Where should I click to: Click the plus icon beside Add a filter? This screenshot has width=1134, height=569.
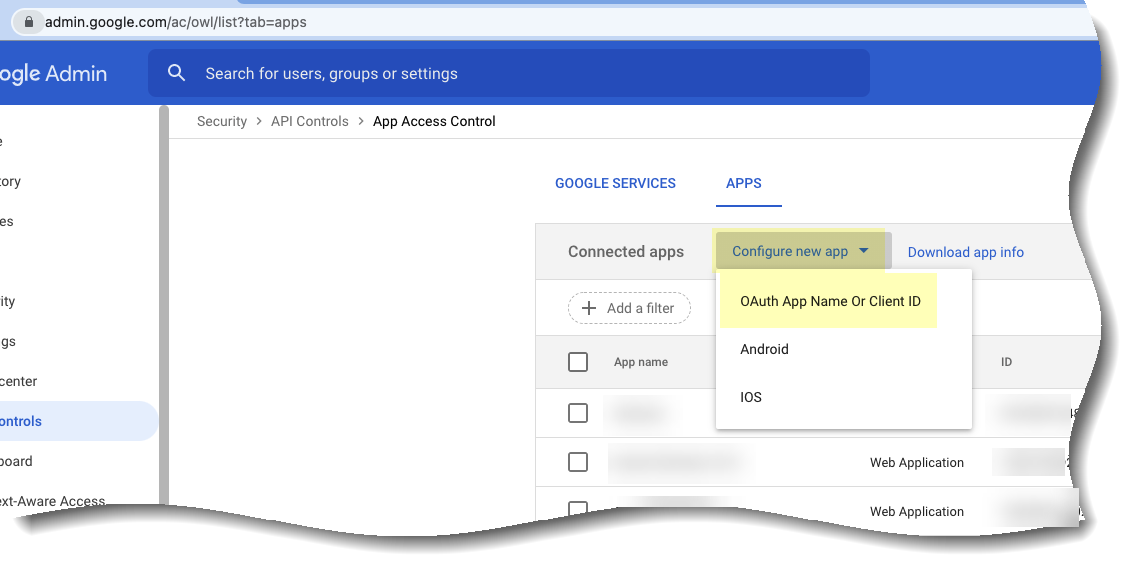[x=589, y=308]
